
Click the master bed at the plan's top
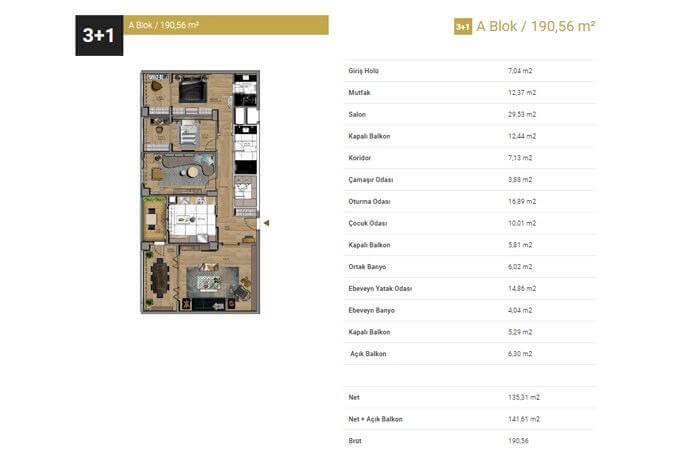192,92
